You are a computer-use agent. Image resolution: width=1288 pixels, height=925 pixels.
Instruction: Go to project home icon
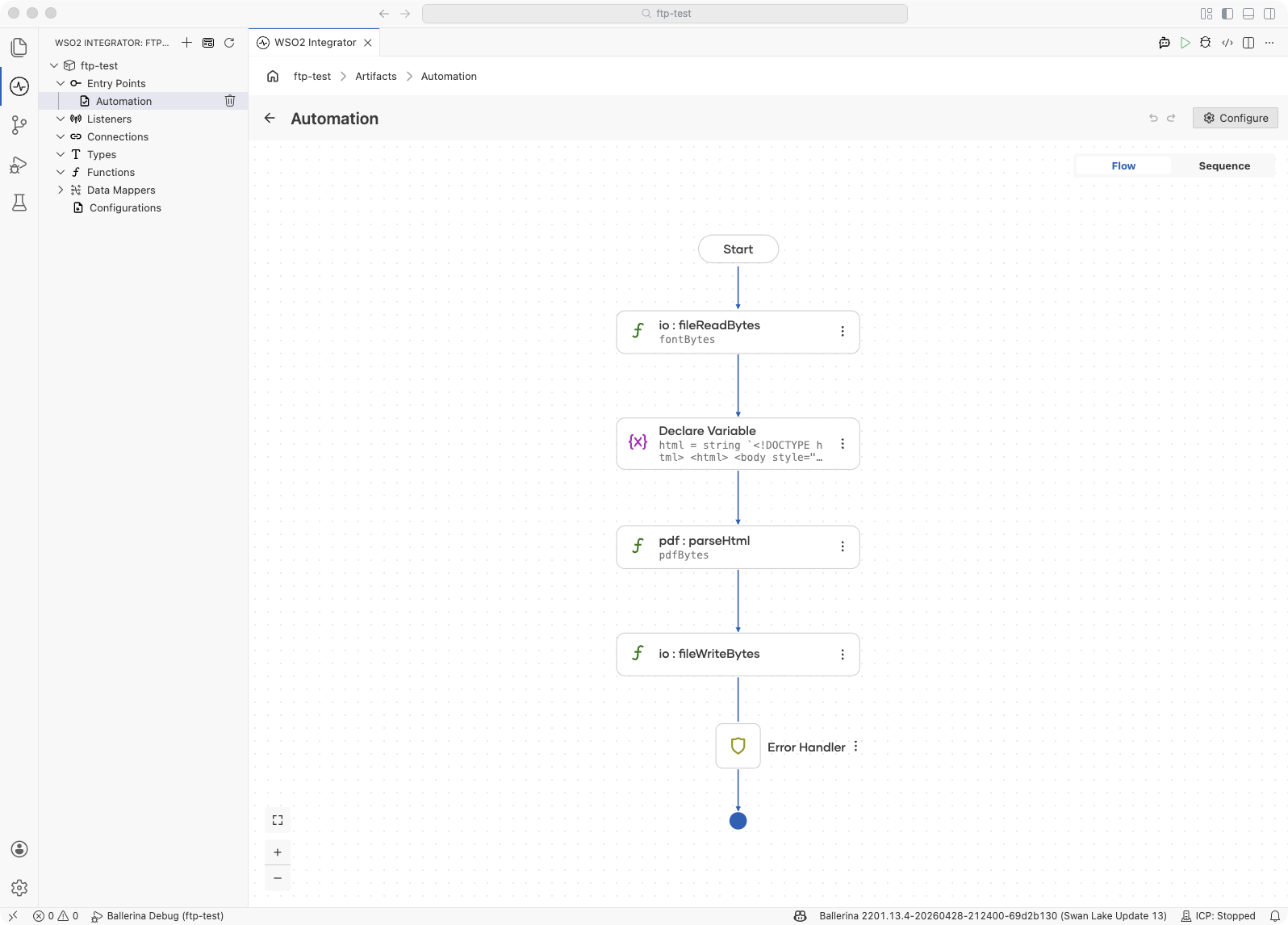(273, 77)
